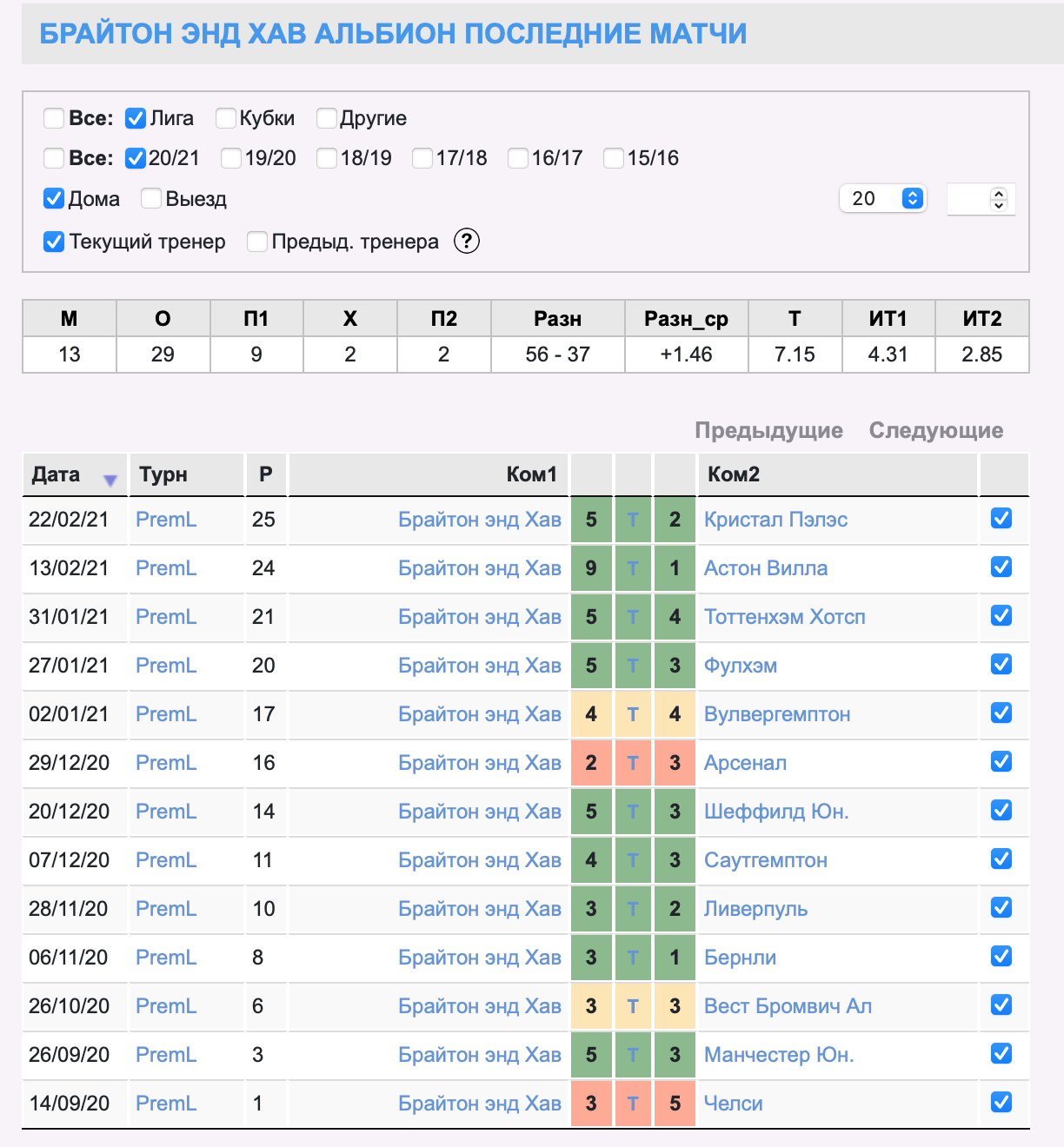Open Тоттенхэм Хотсп team link
Screen dimensions: 1064x1147
coord(785,617)
